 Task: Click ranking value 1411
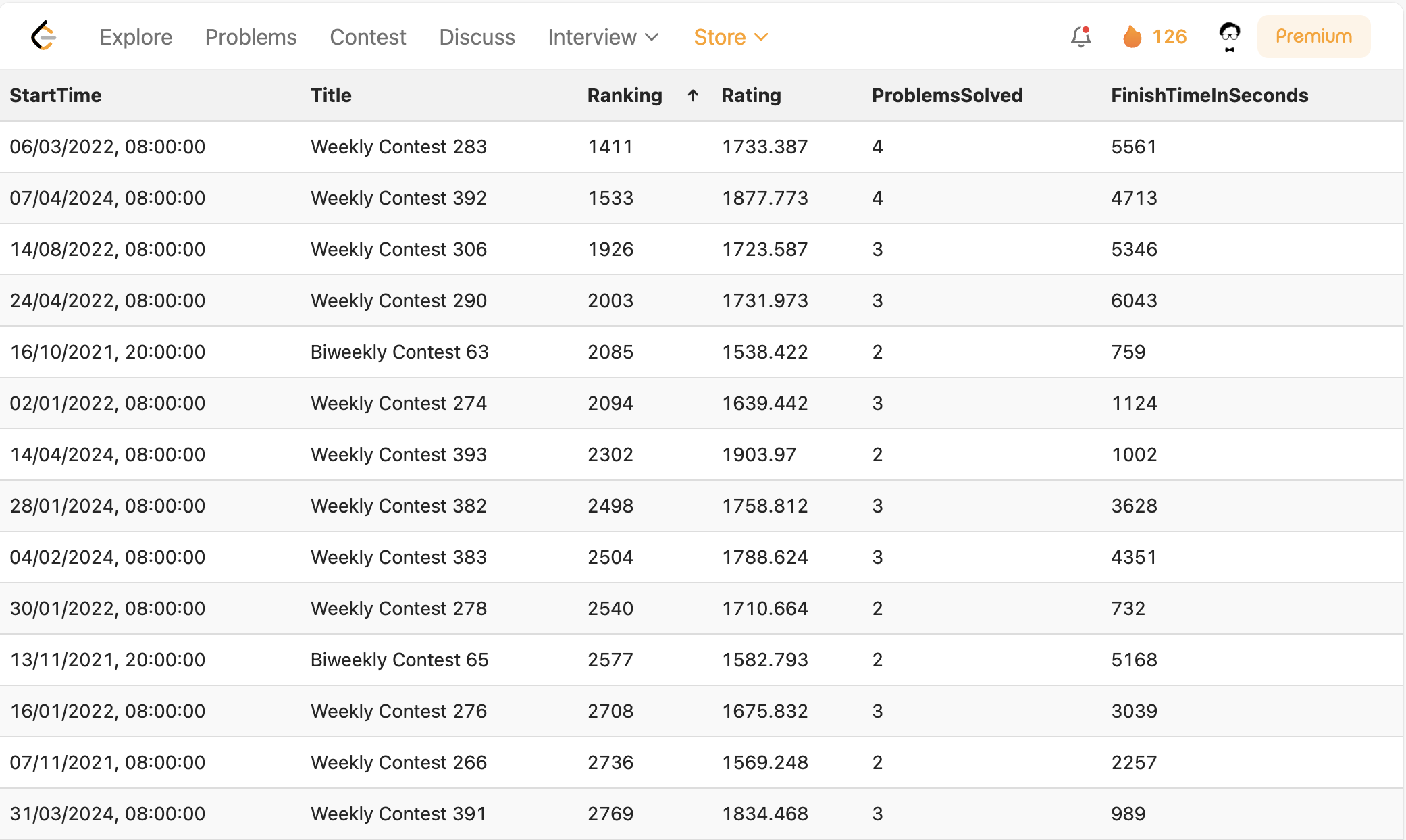coord(610,147)
